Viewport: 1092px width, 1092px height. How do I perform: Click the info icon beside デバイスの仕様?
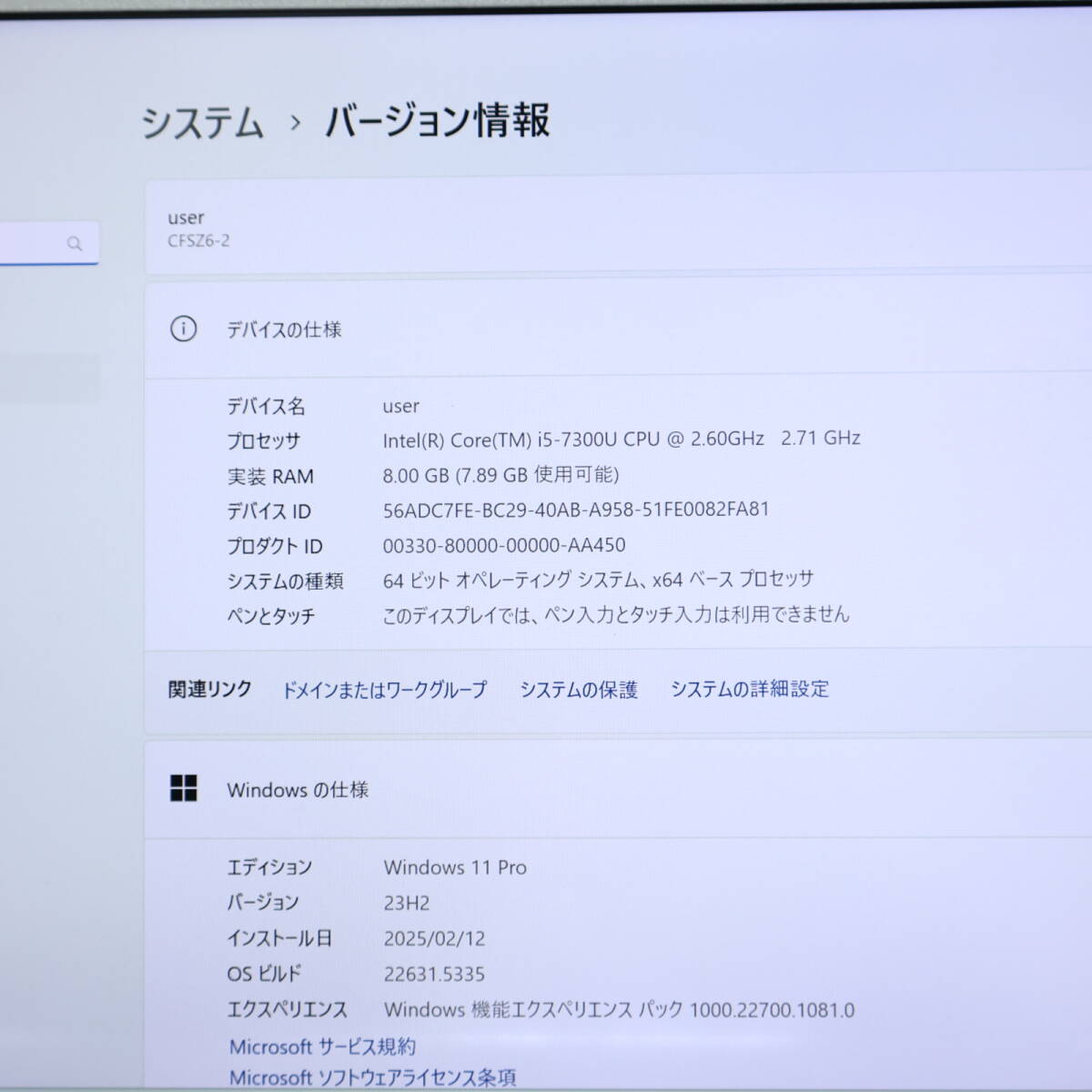(x=183, y=329)
